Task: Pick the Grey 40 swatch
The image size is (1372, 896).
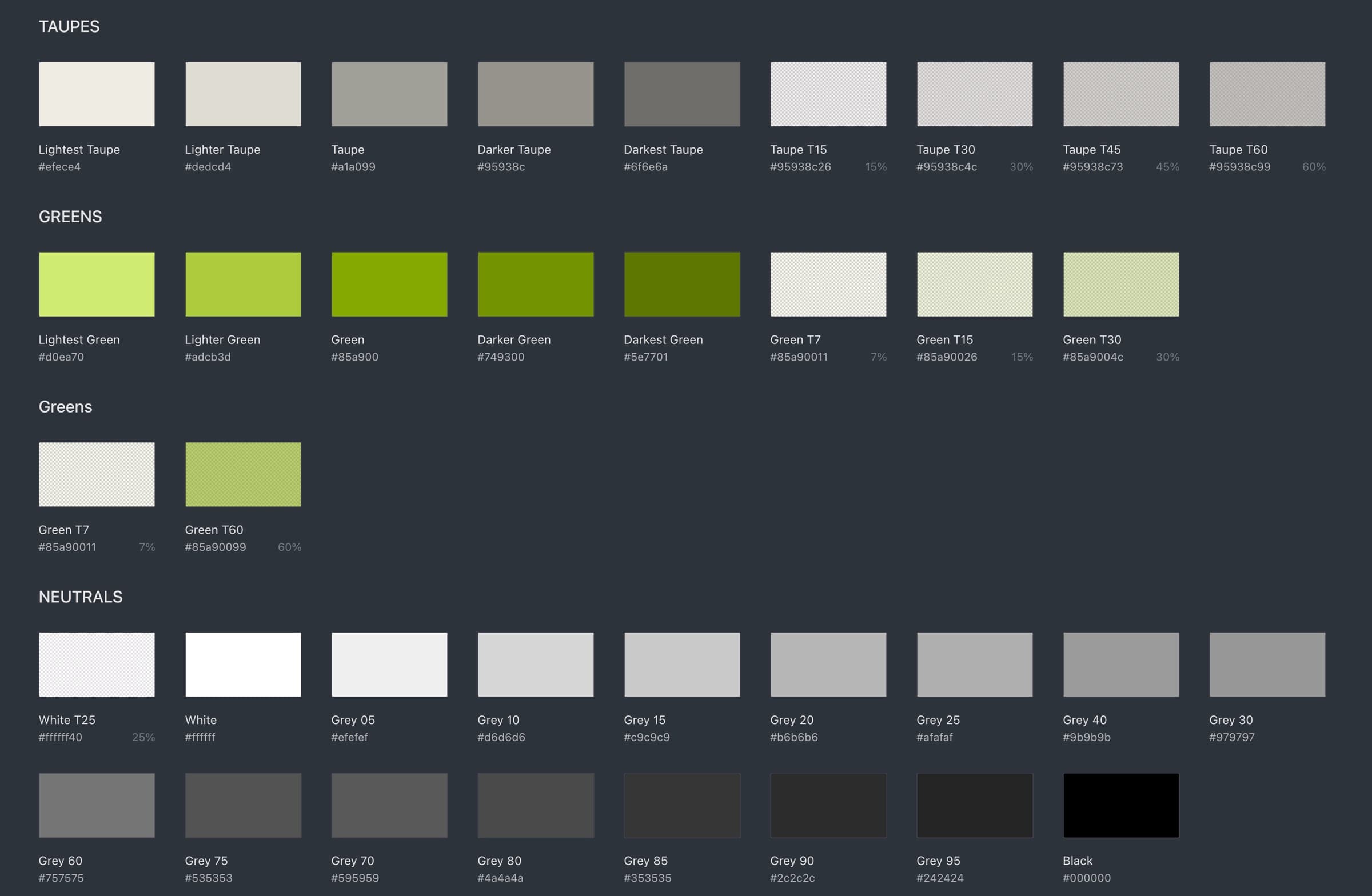Action: (1121, 665)
